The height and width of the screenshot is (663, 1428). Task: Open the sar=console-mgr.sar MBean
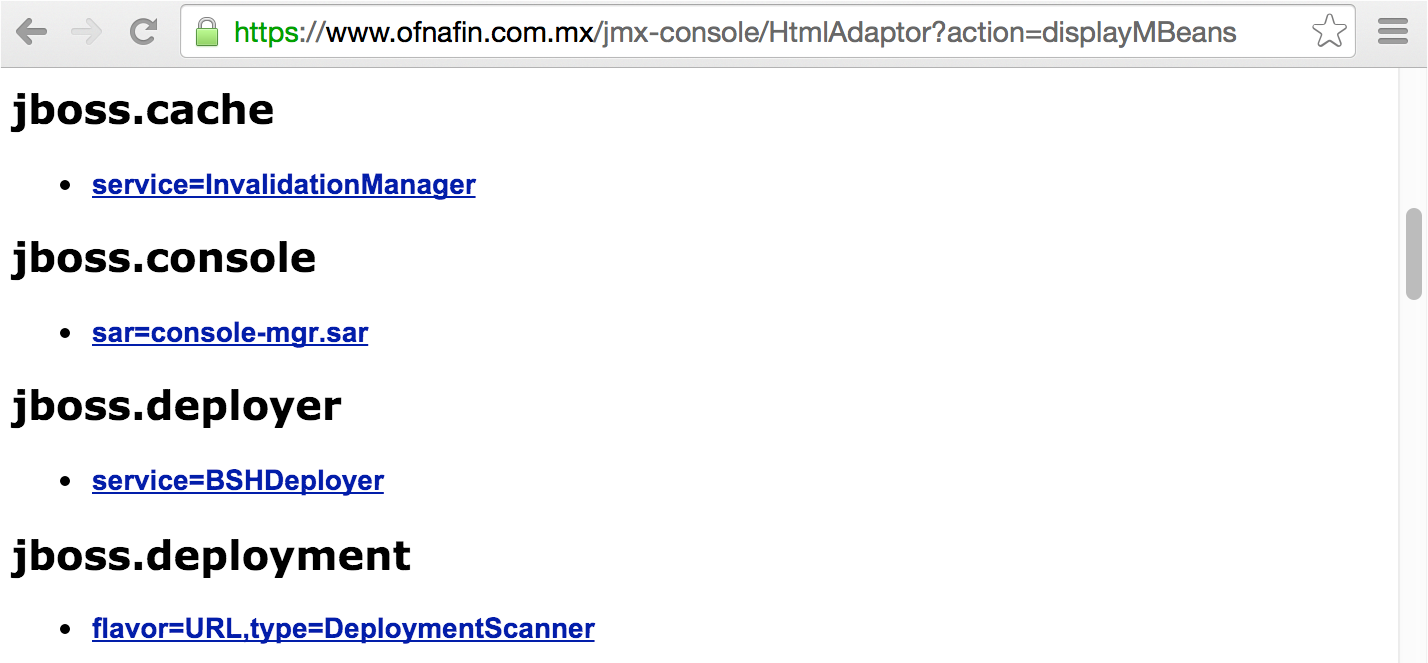(229, 332)
